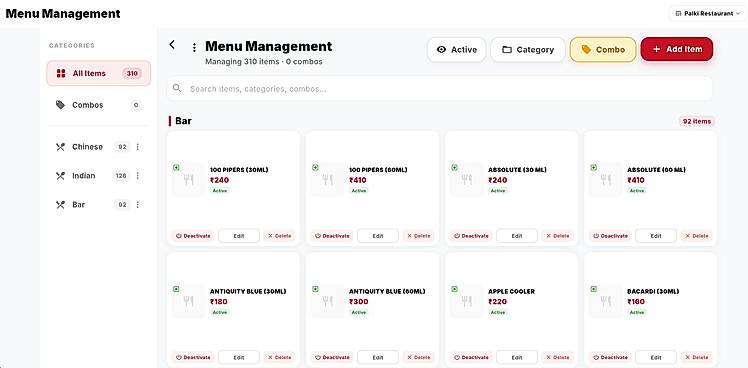Deactivate ANTIQUITY BLUE (60ML)
748x368 pixels.
click(x=332, y=357)
